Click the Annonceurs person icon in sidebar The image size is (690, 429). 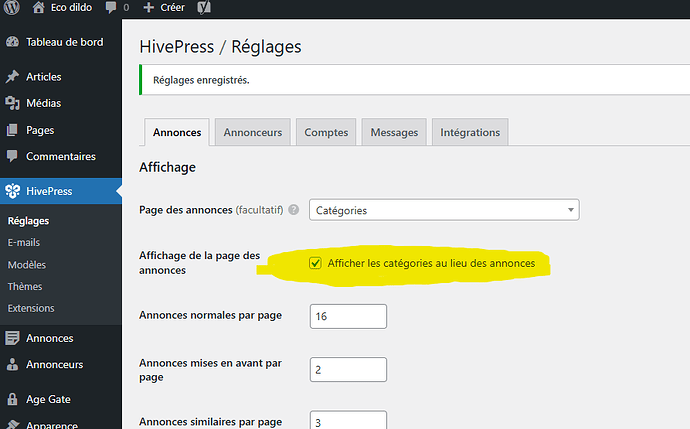(x=12, y=364)
